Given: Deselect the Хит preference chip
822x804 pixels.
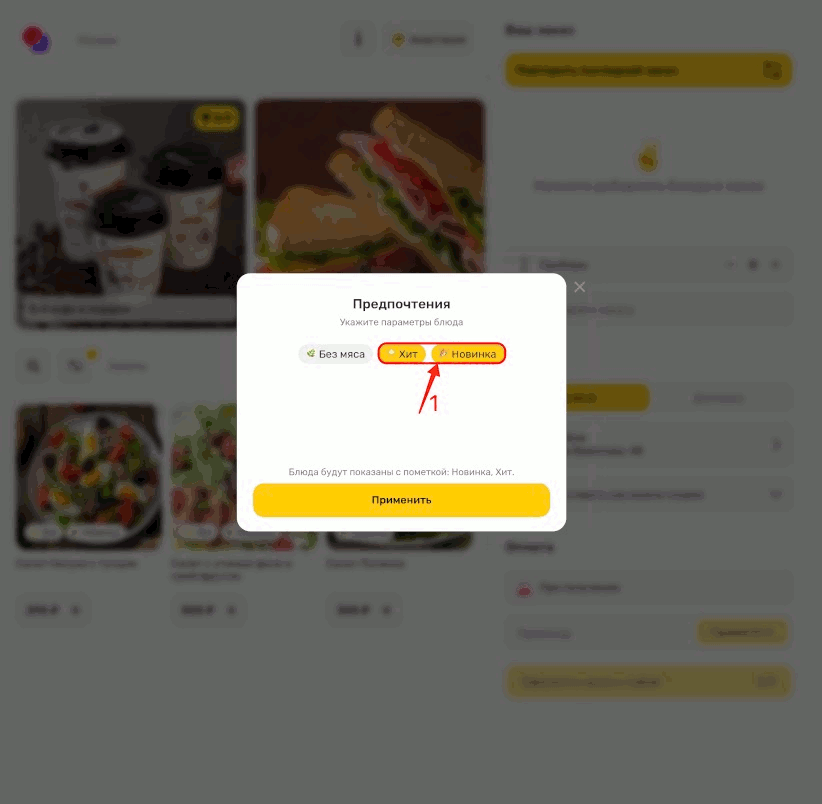Looking at the screenshot, I should point(403,354).
